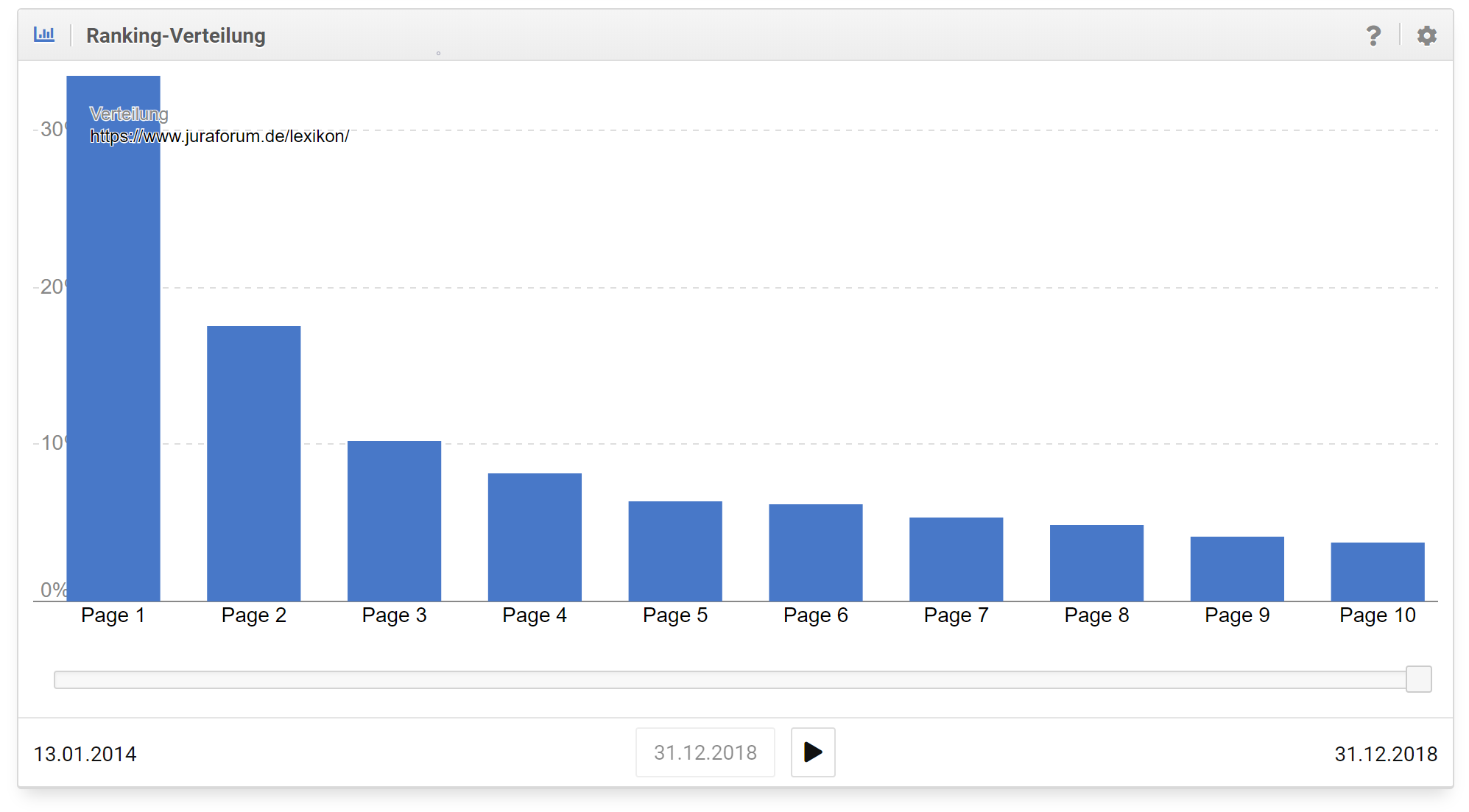The width and height of the screenshot is (1469, 812).
Task: Click the Page 8 bar
Action: point(1096,563)
